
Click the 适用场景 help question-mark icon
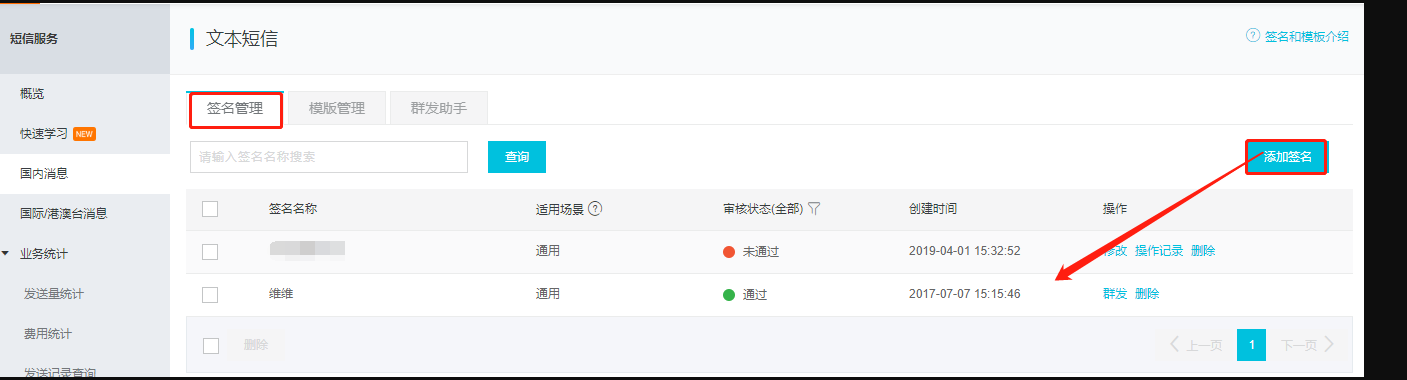(595, 209)
